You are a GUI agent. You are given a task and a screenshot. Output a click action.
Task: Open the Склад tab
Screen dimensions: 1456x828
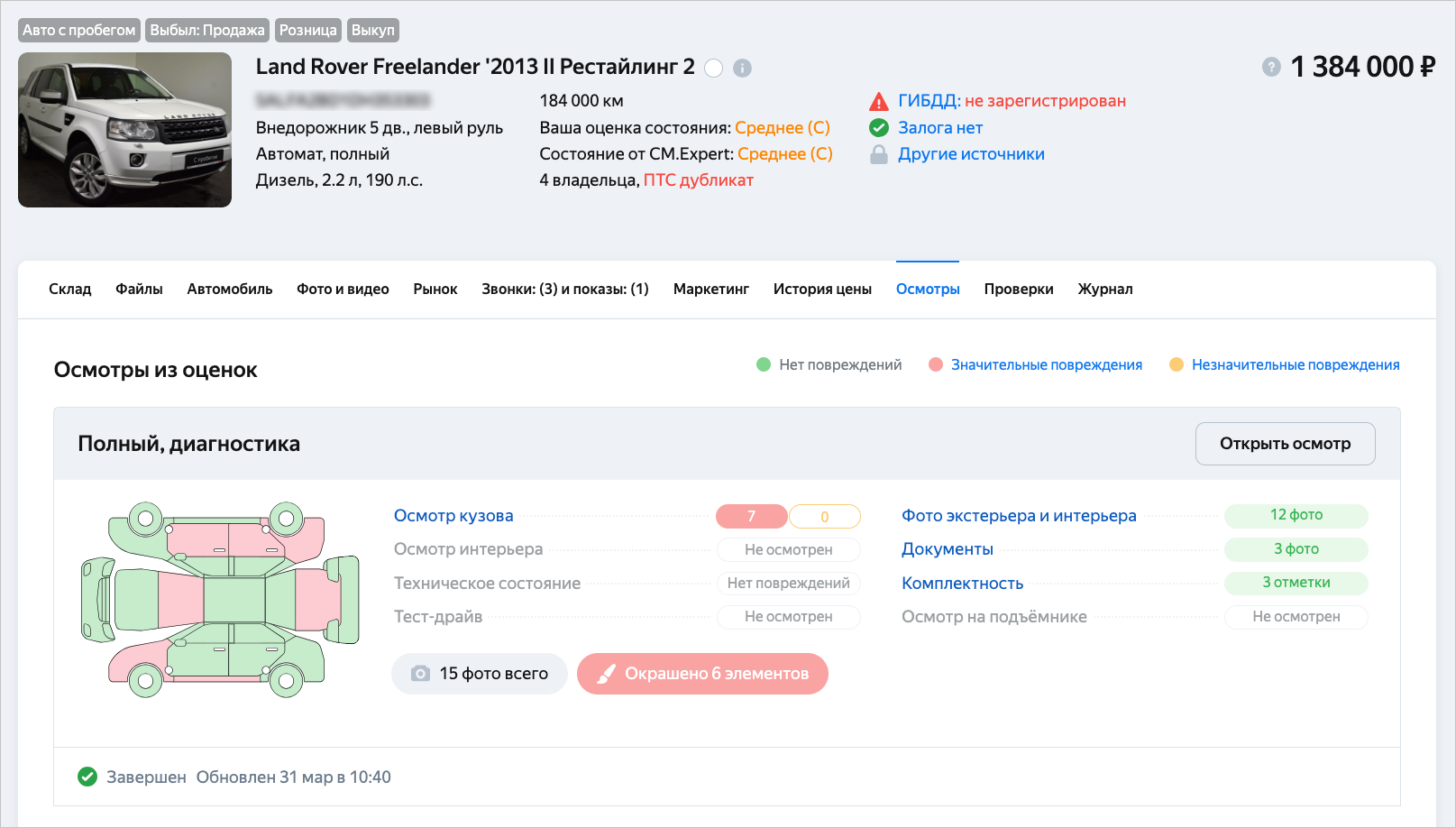[70, 290]
